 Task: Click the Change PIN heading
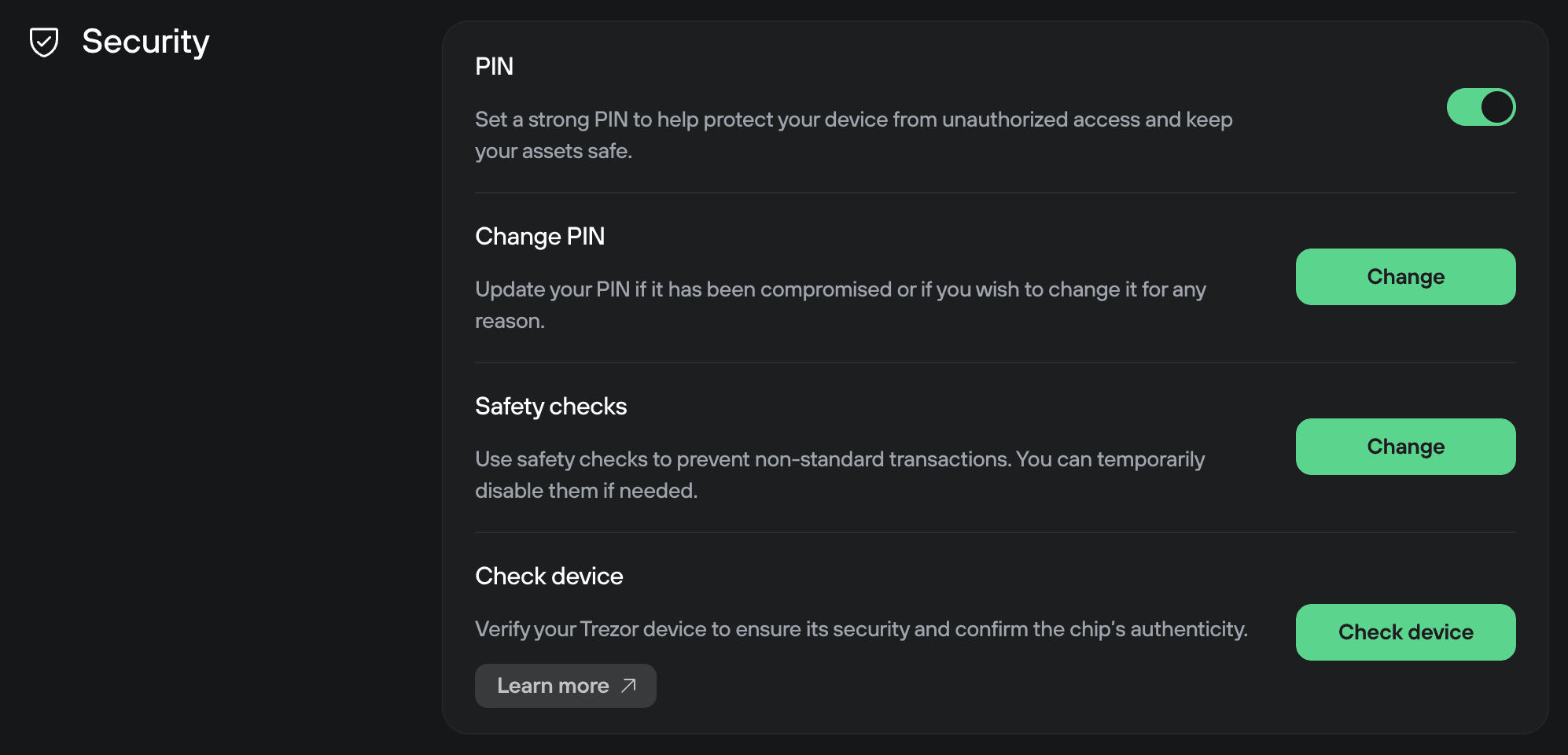pyautogui.click(x=539, y=236)
